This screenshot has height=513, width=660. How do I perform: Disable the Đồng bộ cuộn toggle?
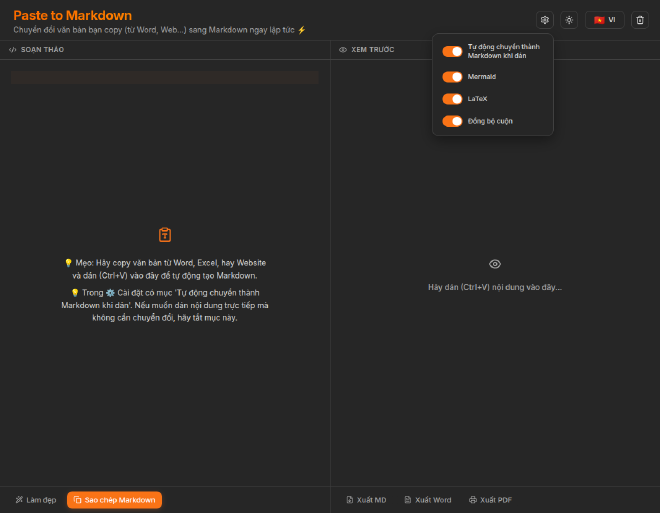click(452, 121)
